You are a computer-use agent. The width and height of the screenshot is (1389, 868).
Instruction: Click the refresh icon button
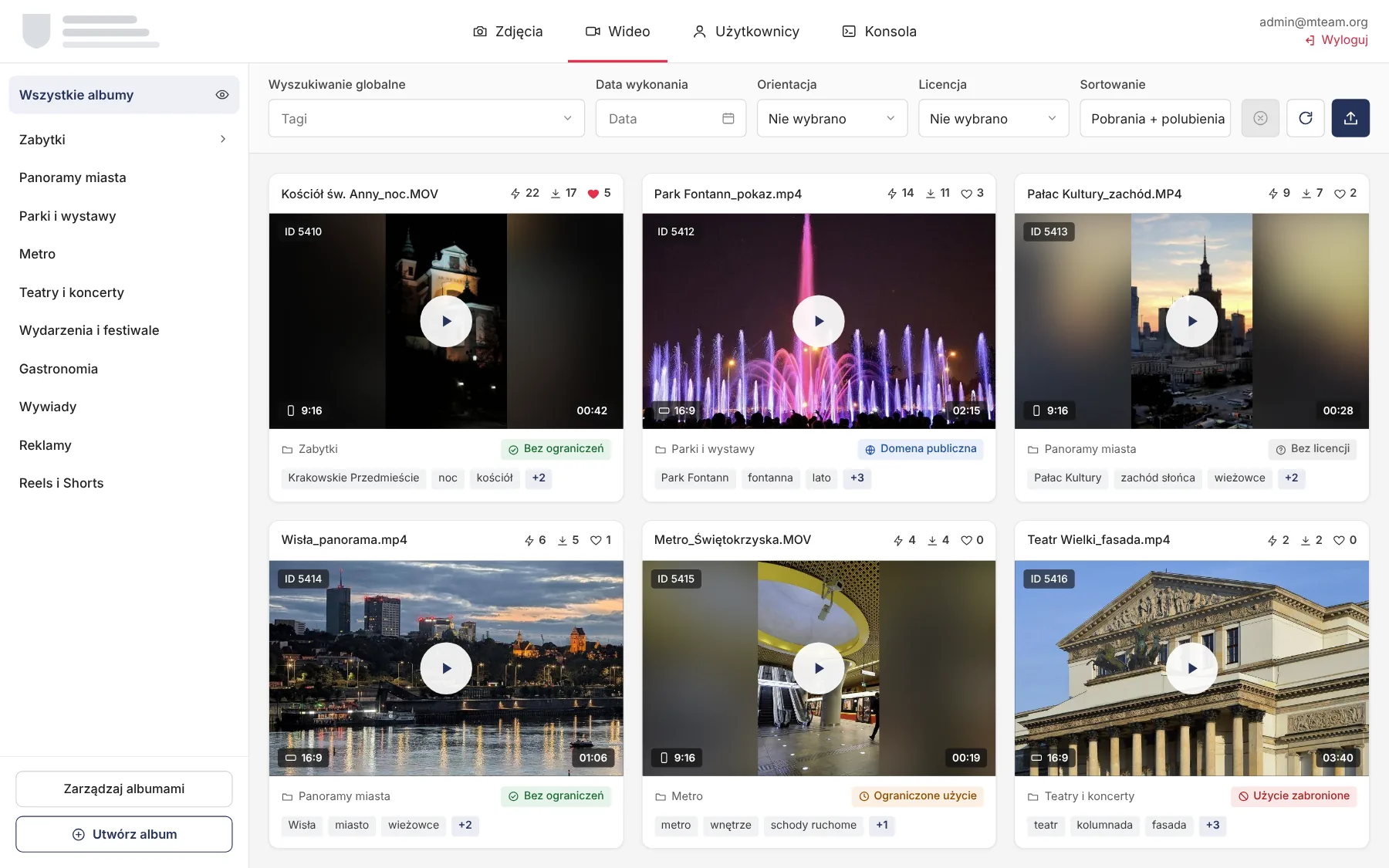click(x=1306, y=118)
